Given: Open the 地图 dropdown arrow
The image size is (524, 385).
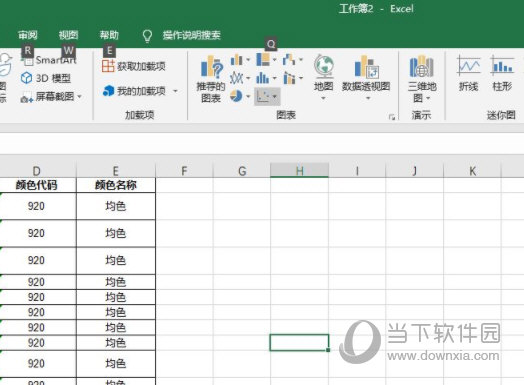Looking at the screenshot, I should point(323,98).
